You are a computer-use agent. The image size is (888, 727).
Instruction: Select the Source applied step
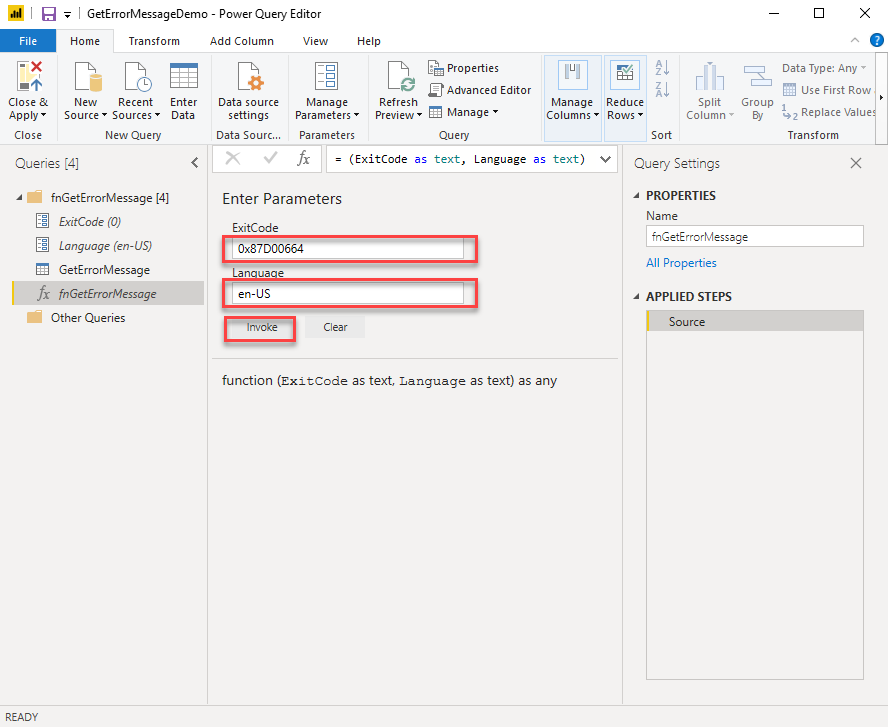754,321
